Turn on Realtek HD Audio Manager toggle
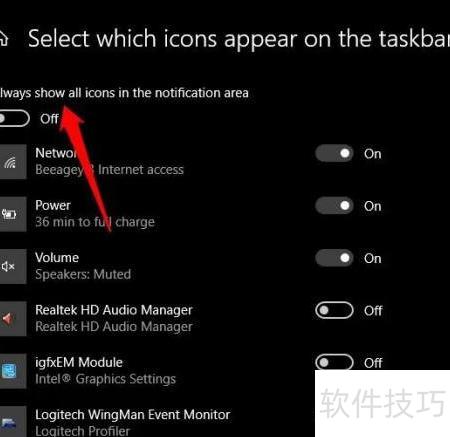 click(334, 310)
